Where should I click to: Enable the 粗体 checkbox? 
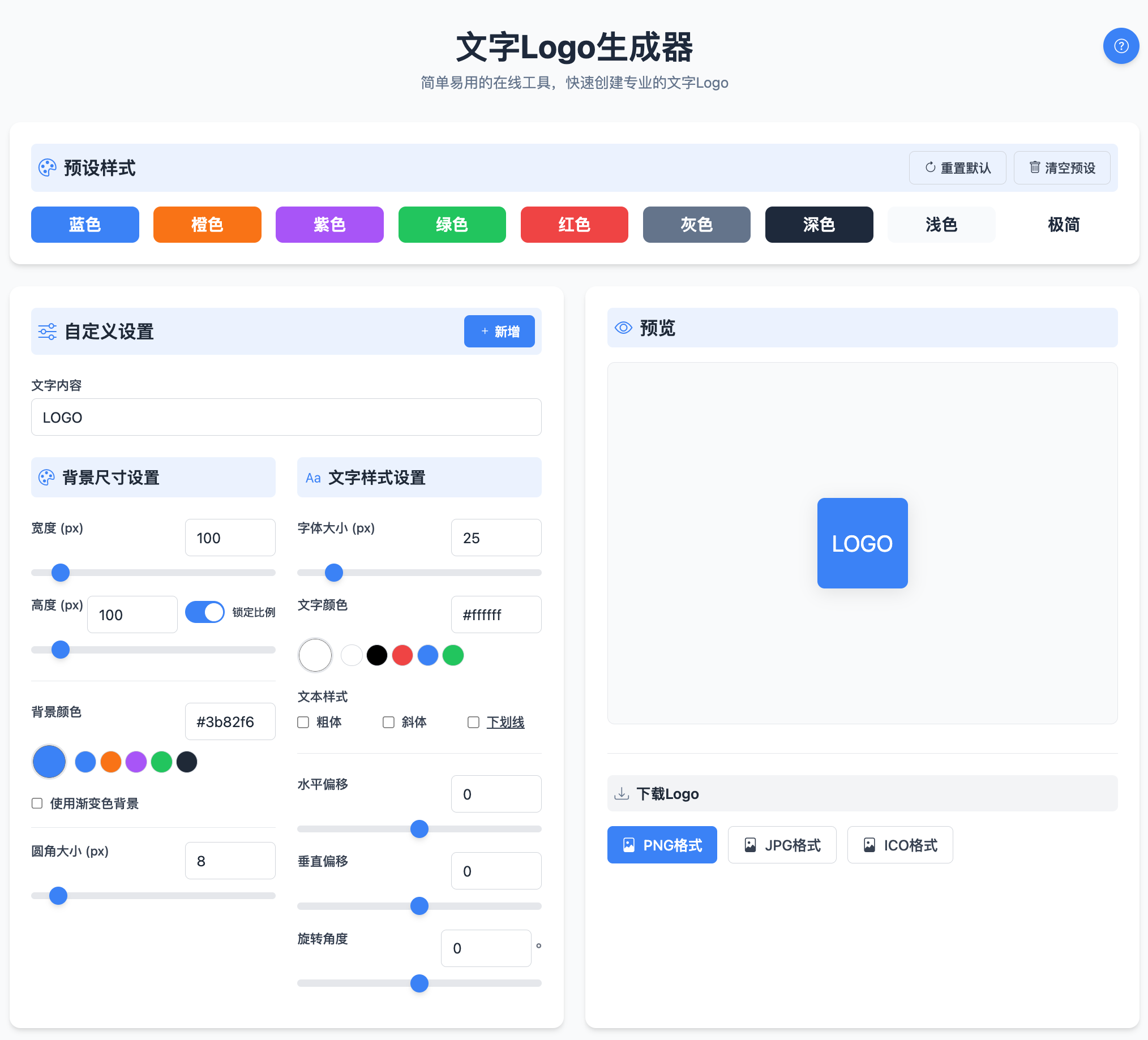303,722
